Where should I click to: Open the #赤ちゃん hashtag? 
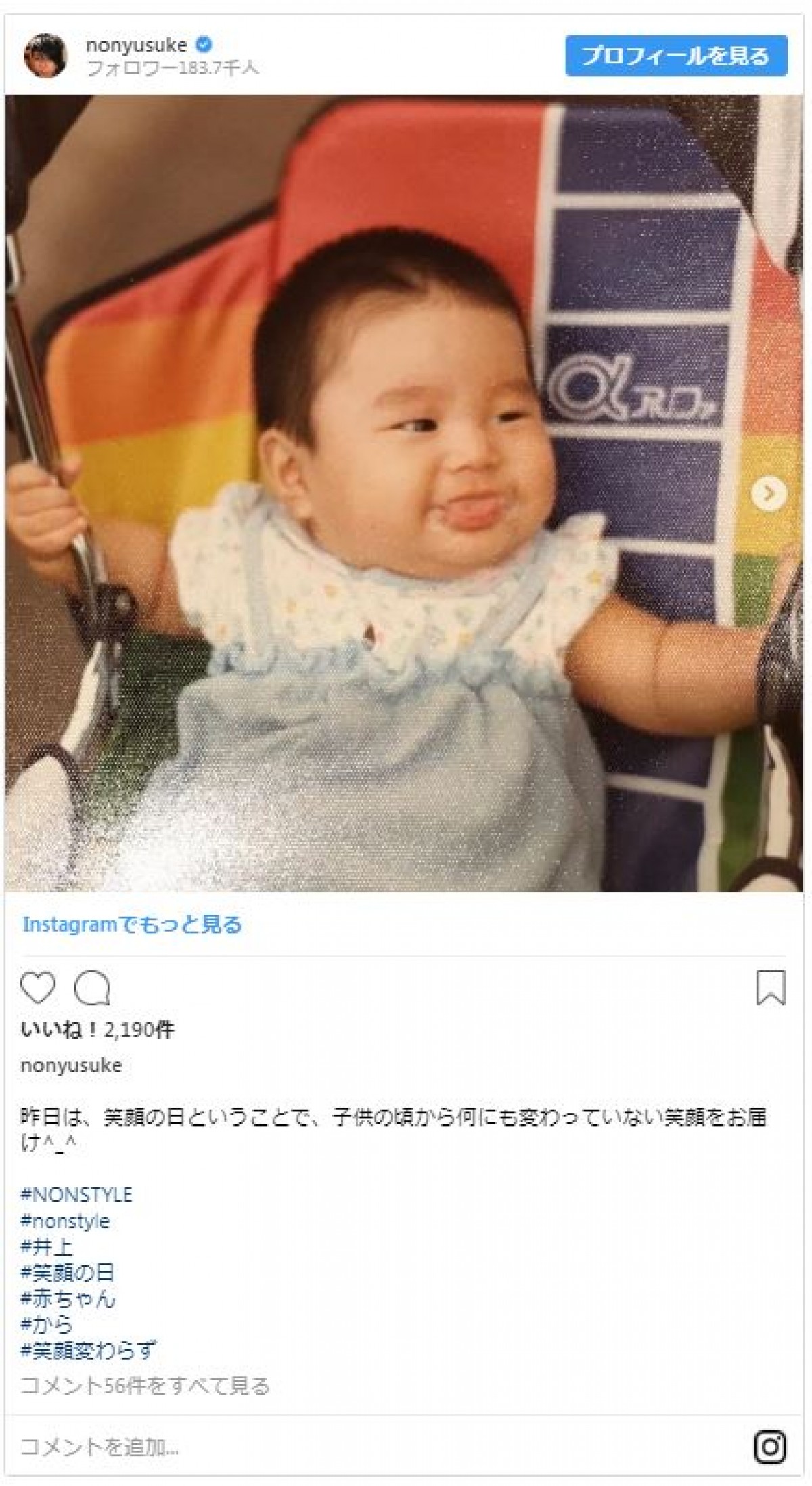pos(68,1298)
